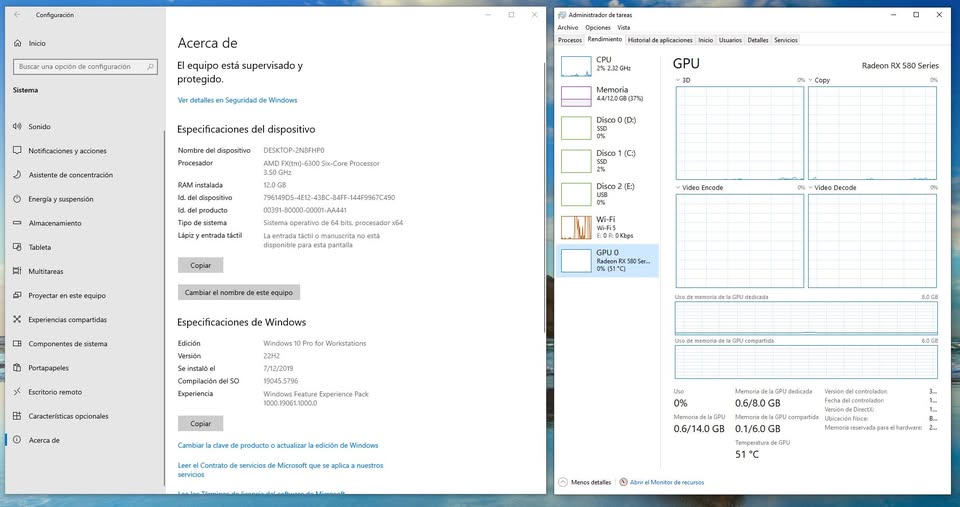Open the Video Encode graph dropdown
This screenshot has height=507, width=960.
tap(678, 187)
